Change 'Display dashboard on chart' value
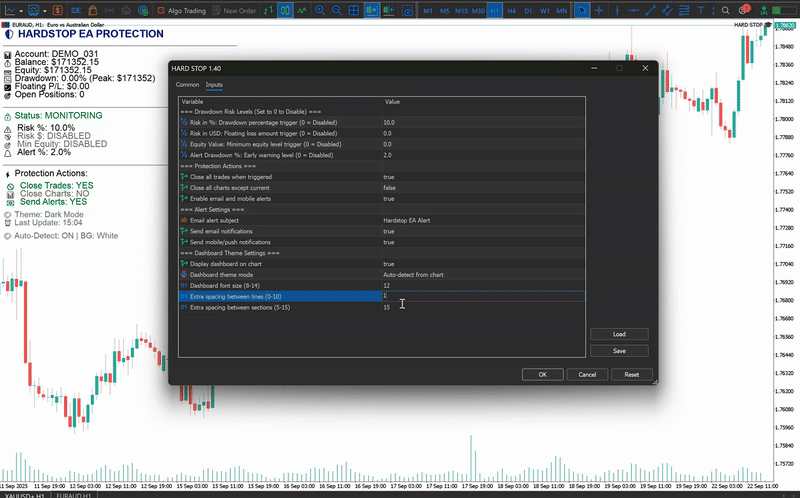 [483, 264]
